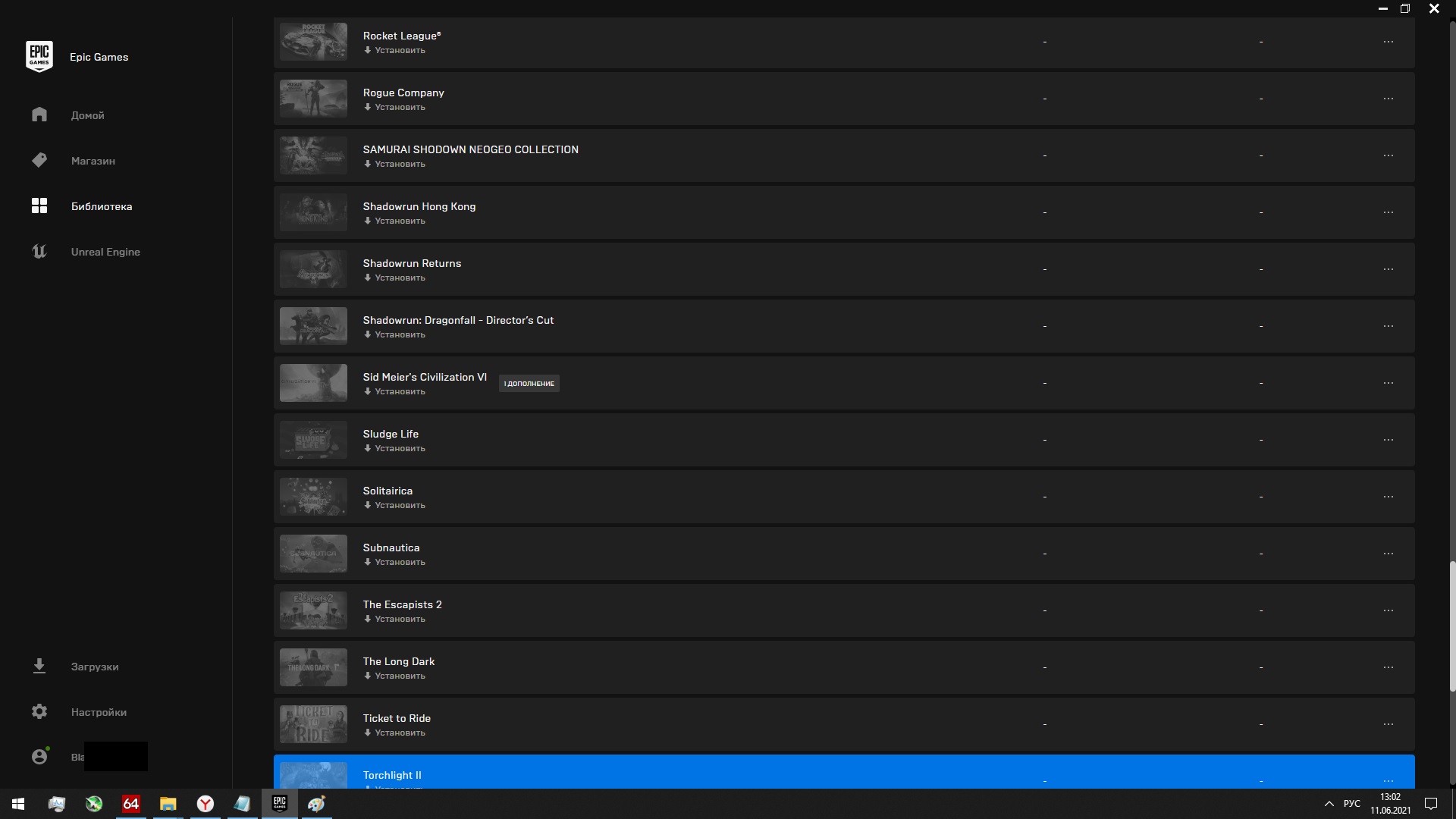Image resolution: width=1456 pixels, height=819 pixels.
Task: Open options menu for Rocket League
Action: pyautogui.click(x=1388, y=42)
